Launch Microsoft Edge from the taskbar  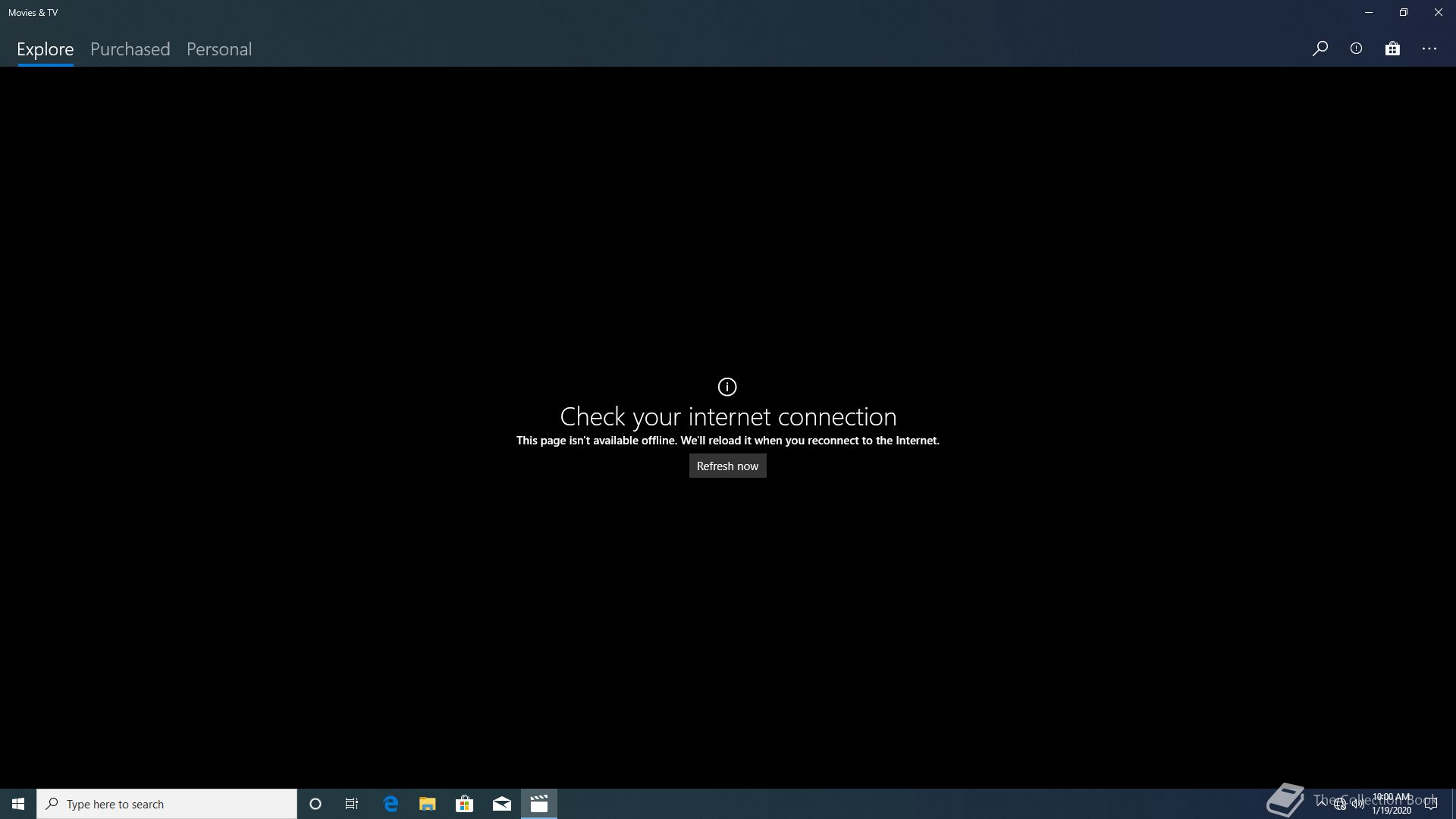[x=391, y=804]
